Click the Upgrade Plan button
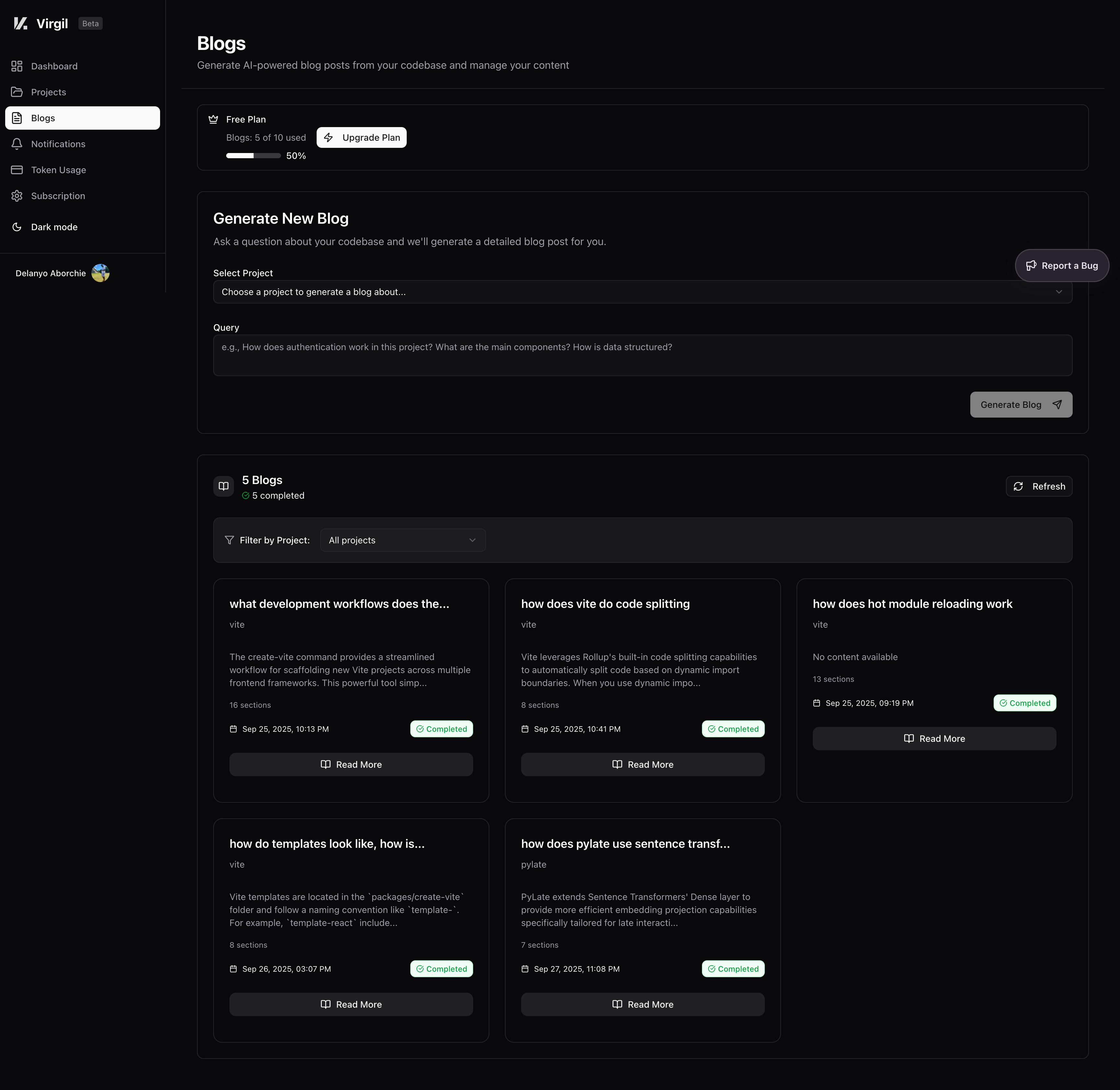 (362, 137)
